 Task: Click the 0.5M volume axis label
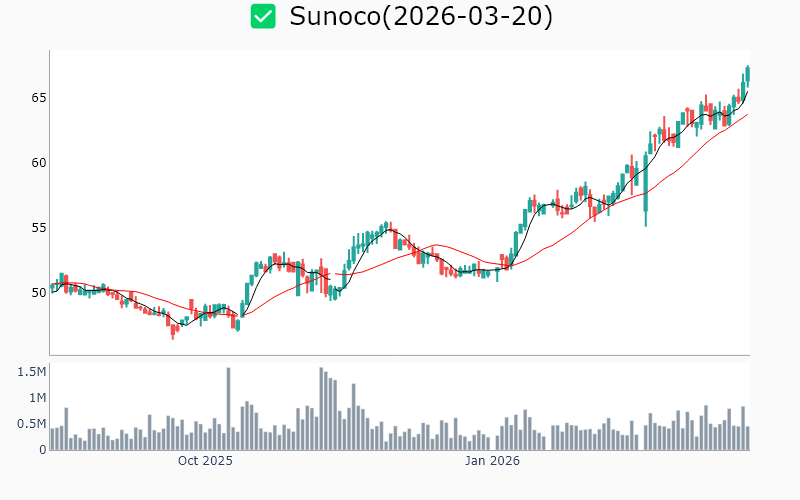30,424
